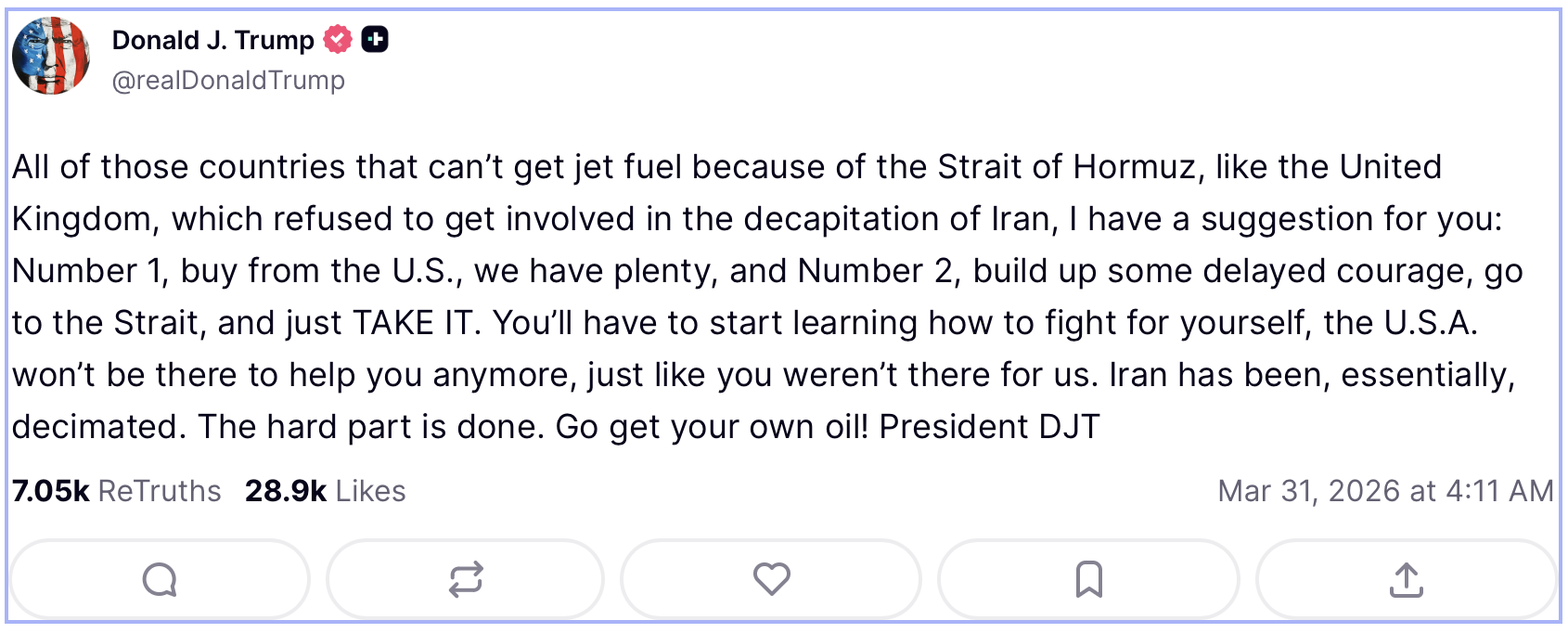Open the share menu with upload arrow icon
Screen dimensions: 1568x633
(1406, 579)
